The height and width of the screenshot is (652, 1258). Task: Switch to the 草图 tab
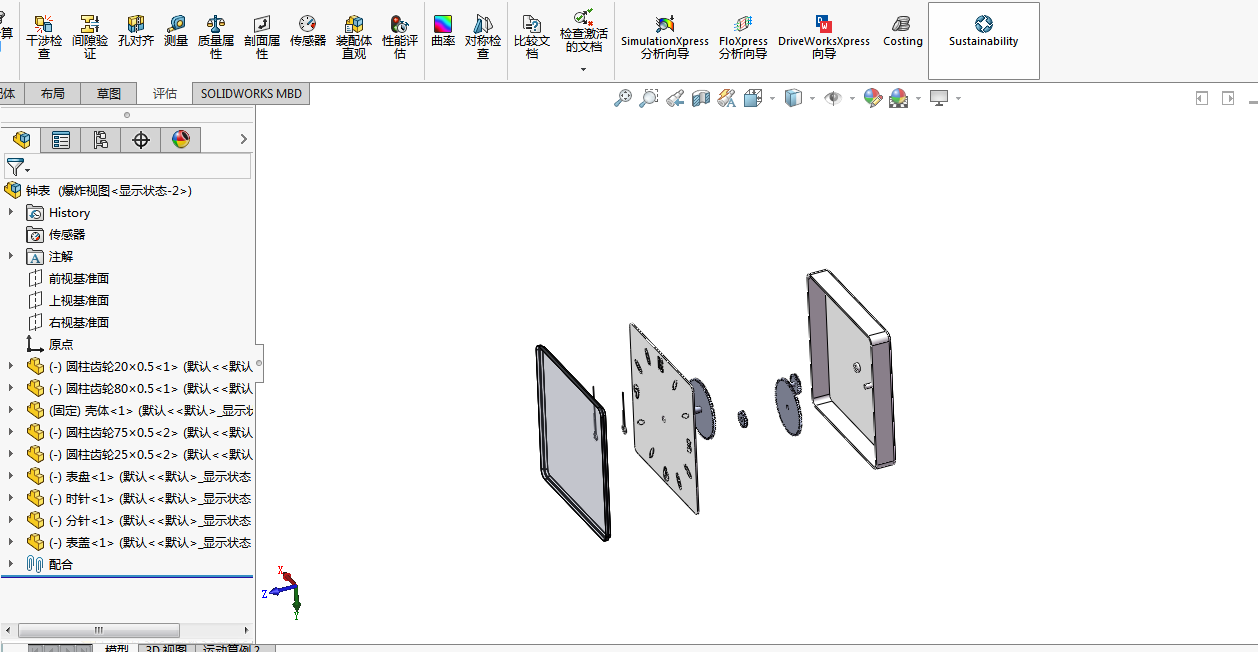[109, 93]
